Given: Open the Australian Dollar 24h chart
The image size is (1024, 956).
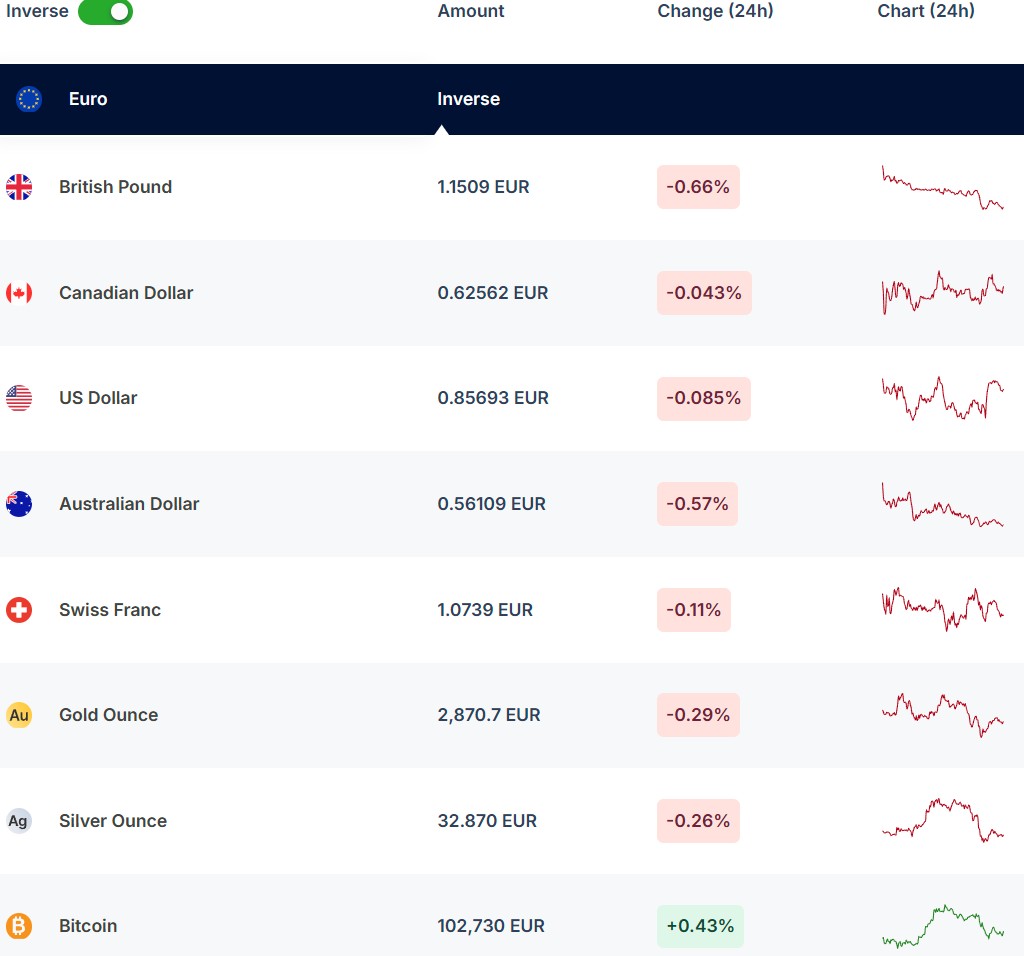Looking at the screenshot, I should pyautogui.click(x=942, y=504).
